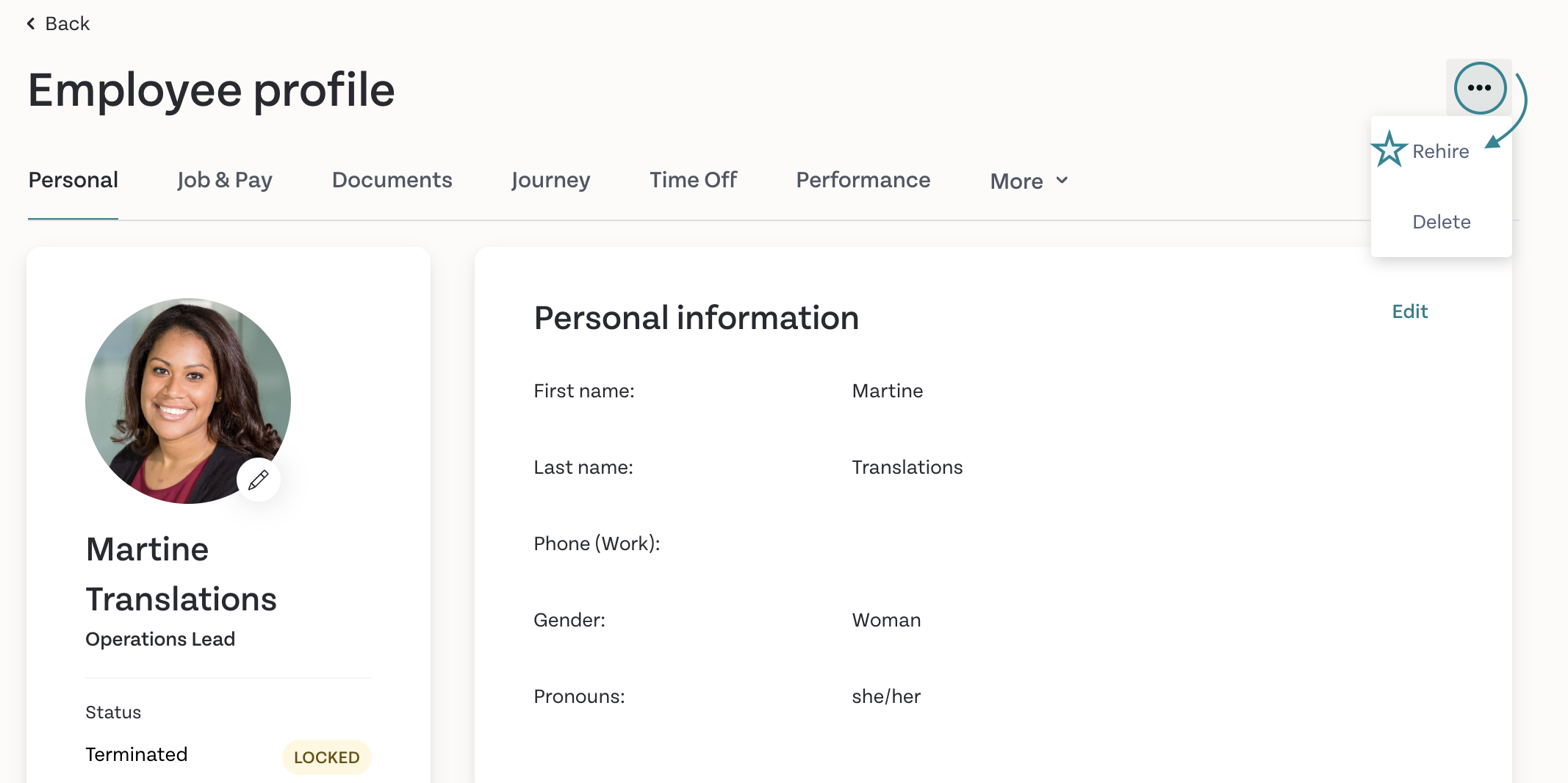Image resolution: width=1568 pixels, height=783 pixels.
Task: Go to the Journey tab
Action: pos(550,180)
